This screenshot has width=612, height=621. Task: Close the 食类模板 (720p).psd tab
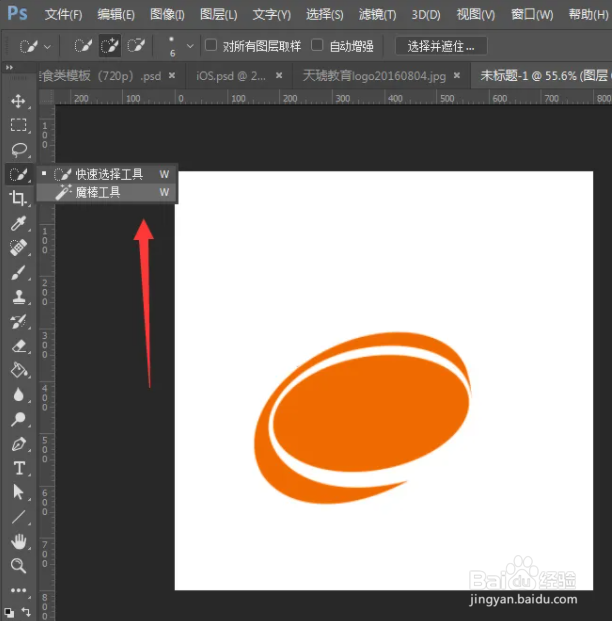click(172, 75)
